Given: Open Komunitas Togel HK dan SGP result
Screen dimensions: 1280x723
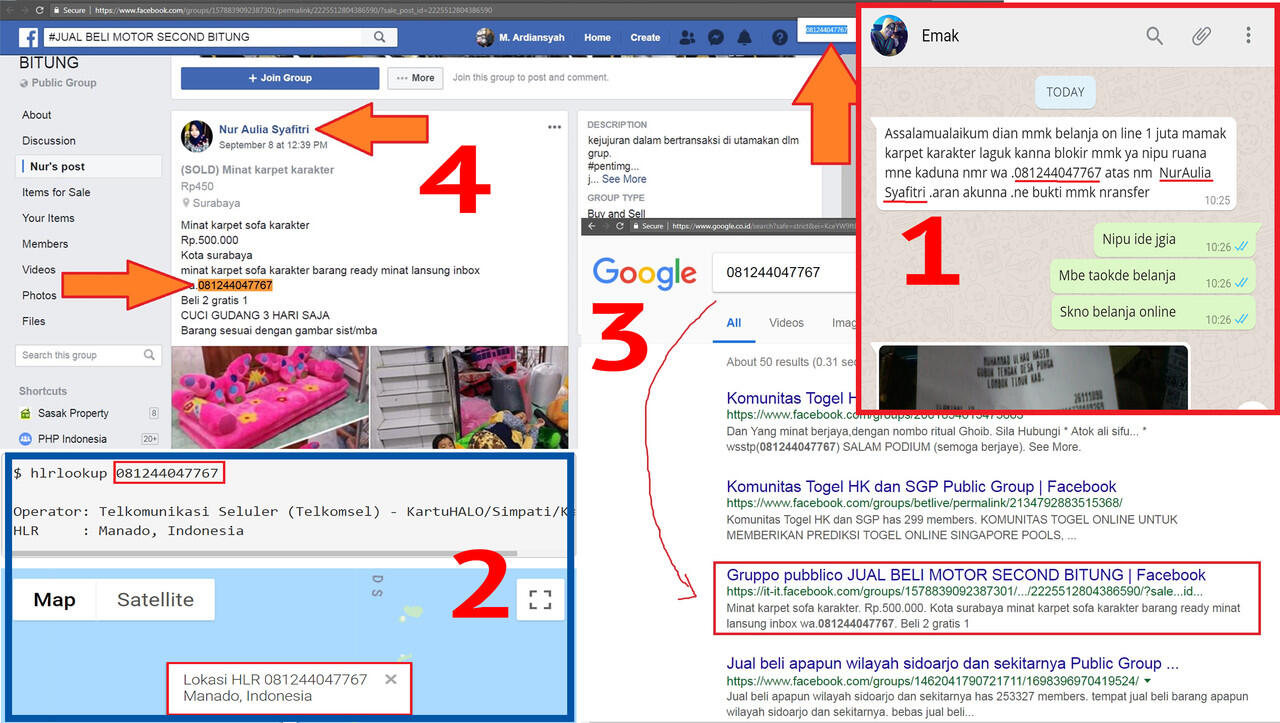Looking at the screenshot, I should [x=921, y=486].
